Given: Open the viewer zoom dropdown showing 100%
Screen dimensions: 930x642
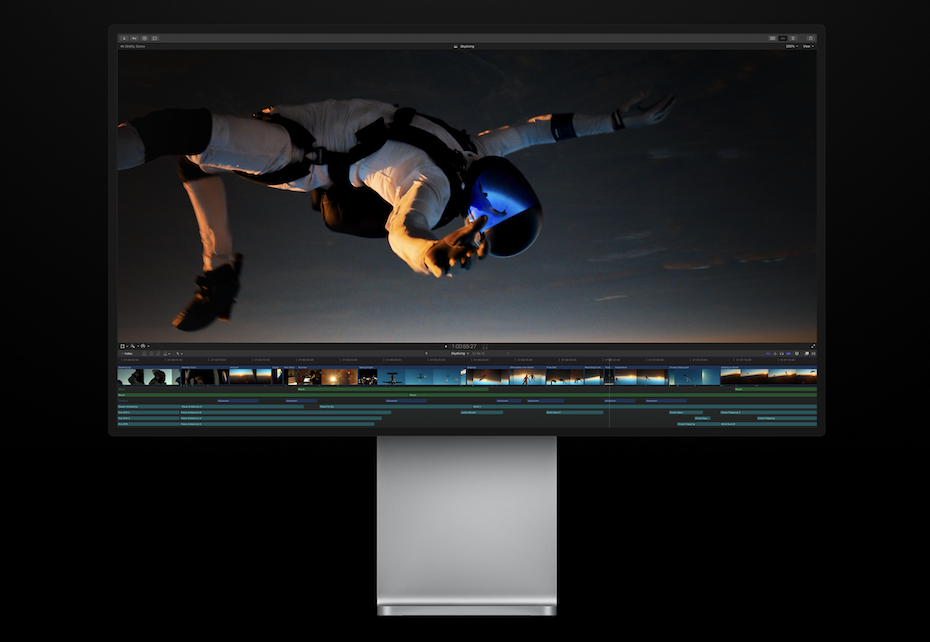Looking at the screenshot, I should [790, 46].
